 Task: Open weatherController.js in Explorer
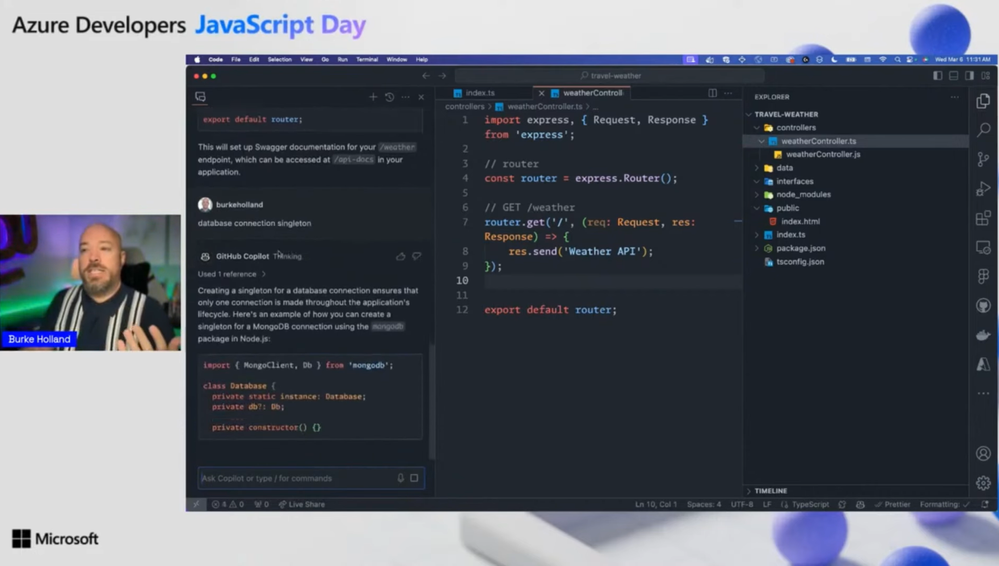point(823,154)
